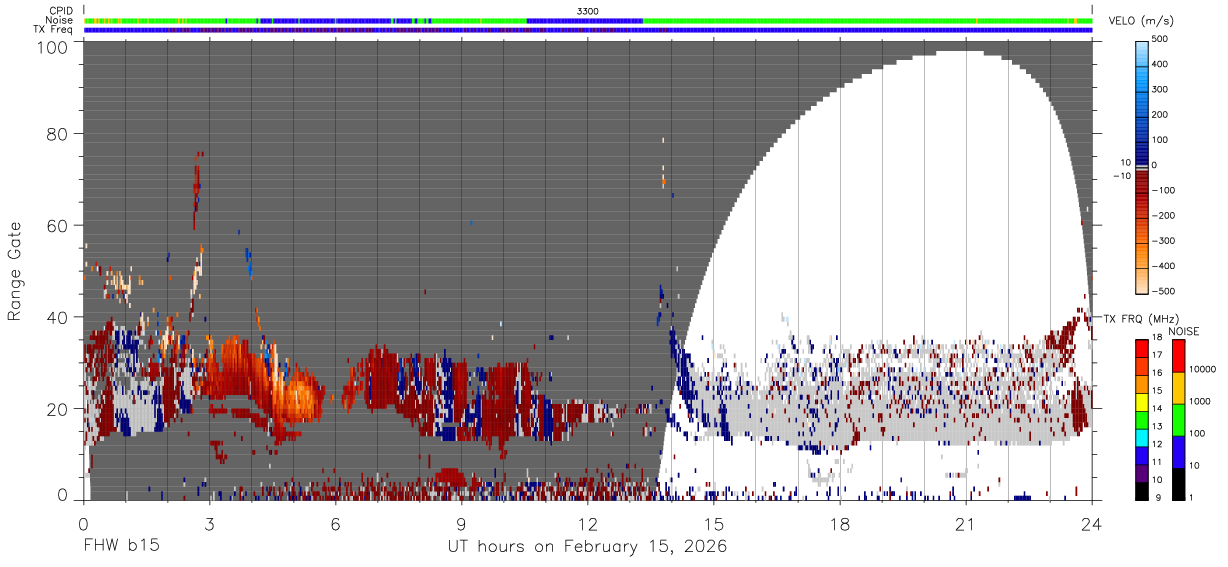Click the CPID value 3300
Screen dimensions: 1228x567
click(x=587, y=11)
